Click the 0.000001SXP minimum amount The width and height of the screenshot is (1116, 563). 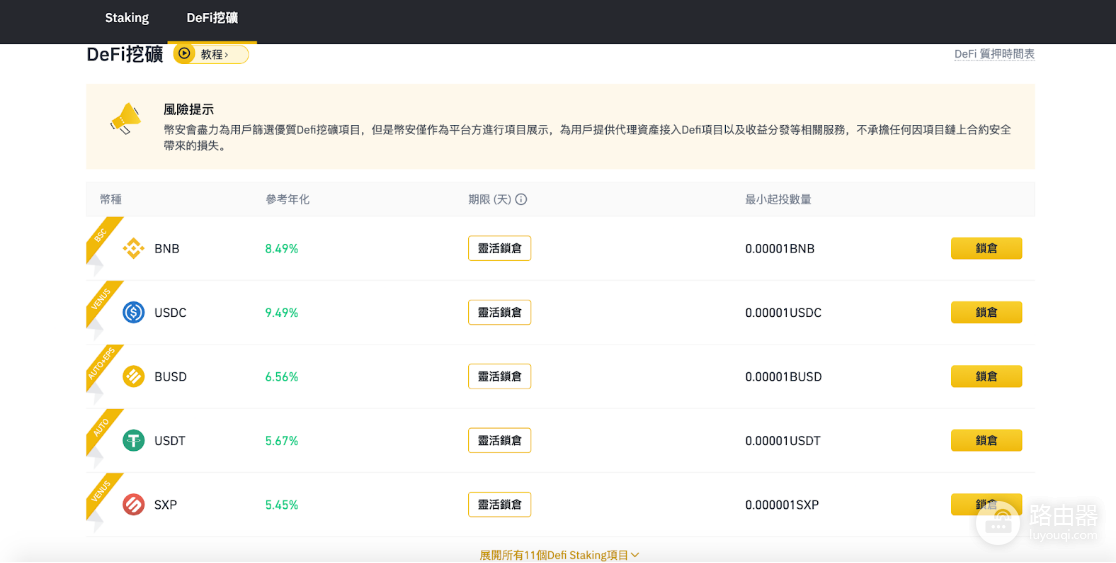[781, 505]
